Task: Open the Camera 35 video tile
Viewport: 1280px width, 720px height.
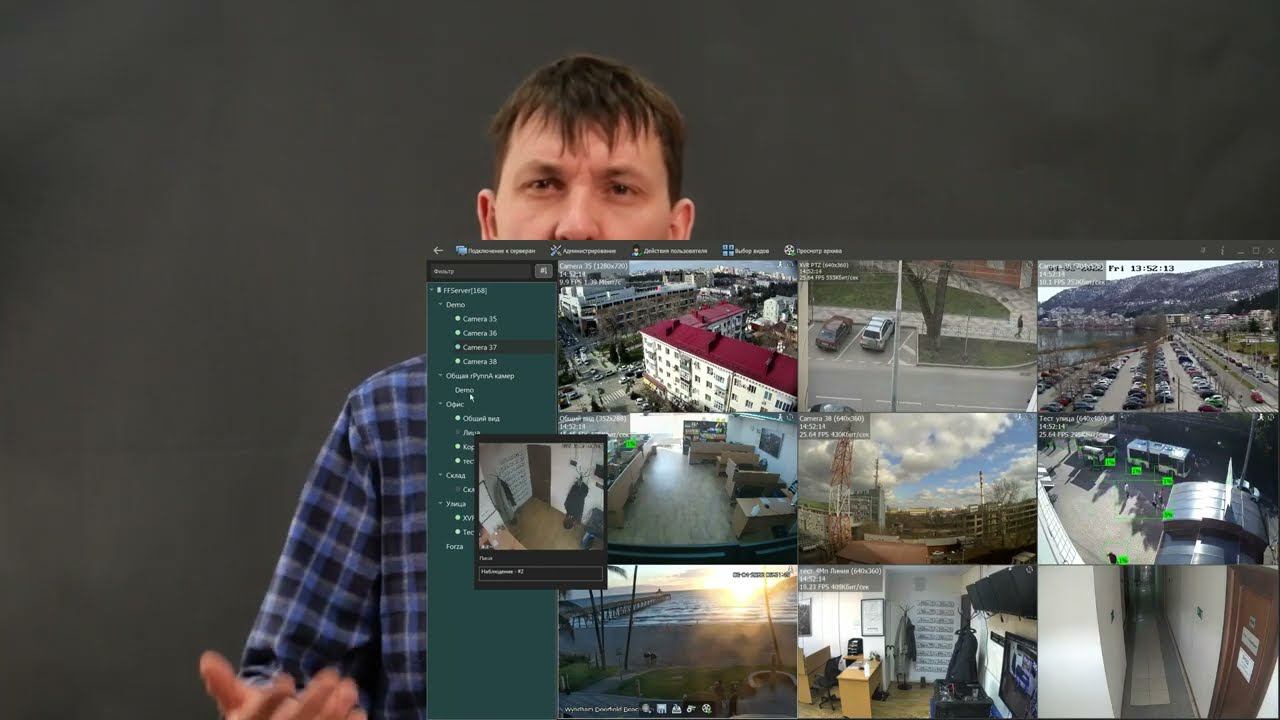Action: 677,336
